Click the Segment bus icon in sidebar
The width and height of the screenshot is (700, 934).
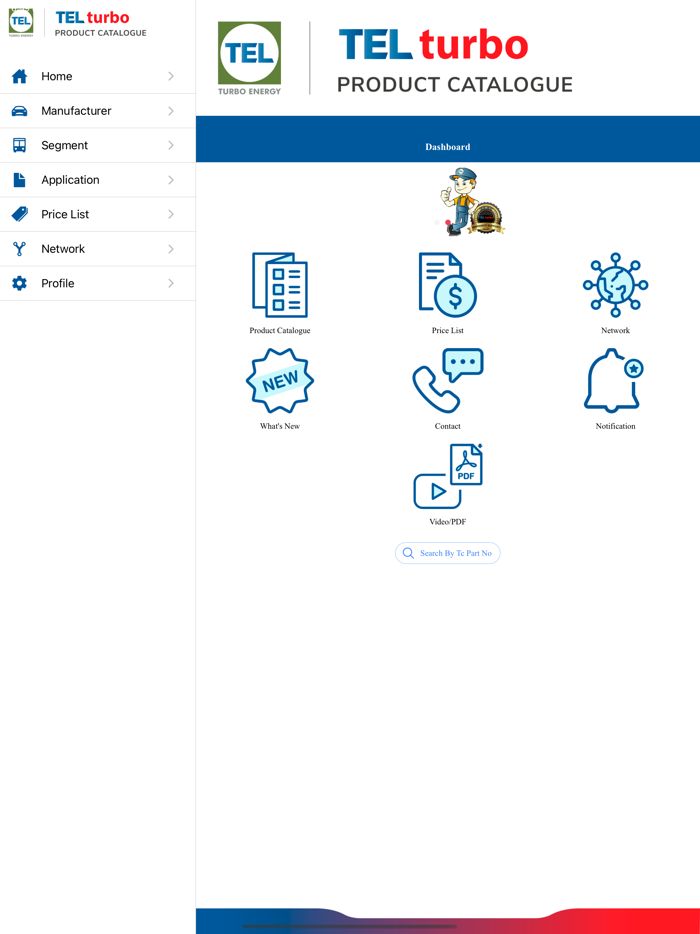20,145
